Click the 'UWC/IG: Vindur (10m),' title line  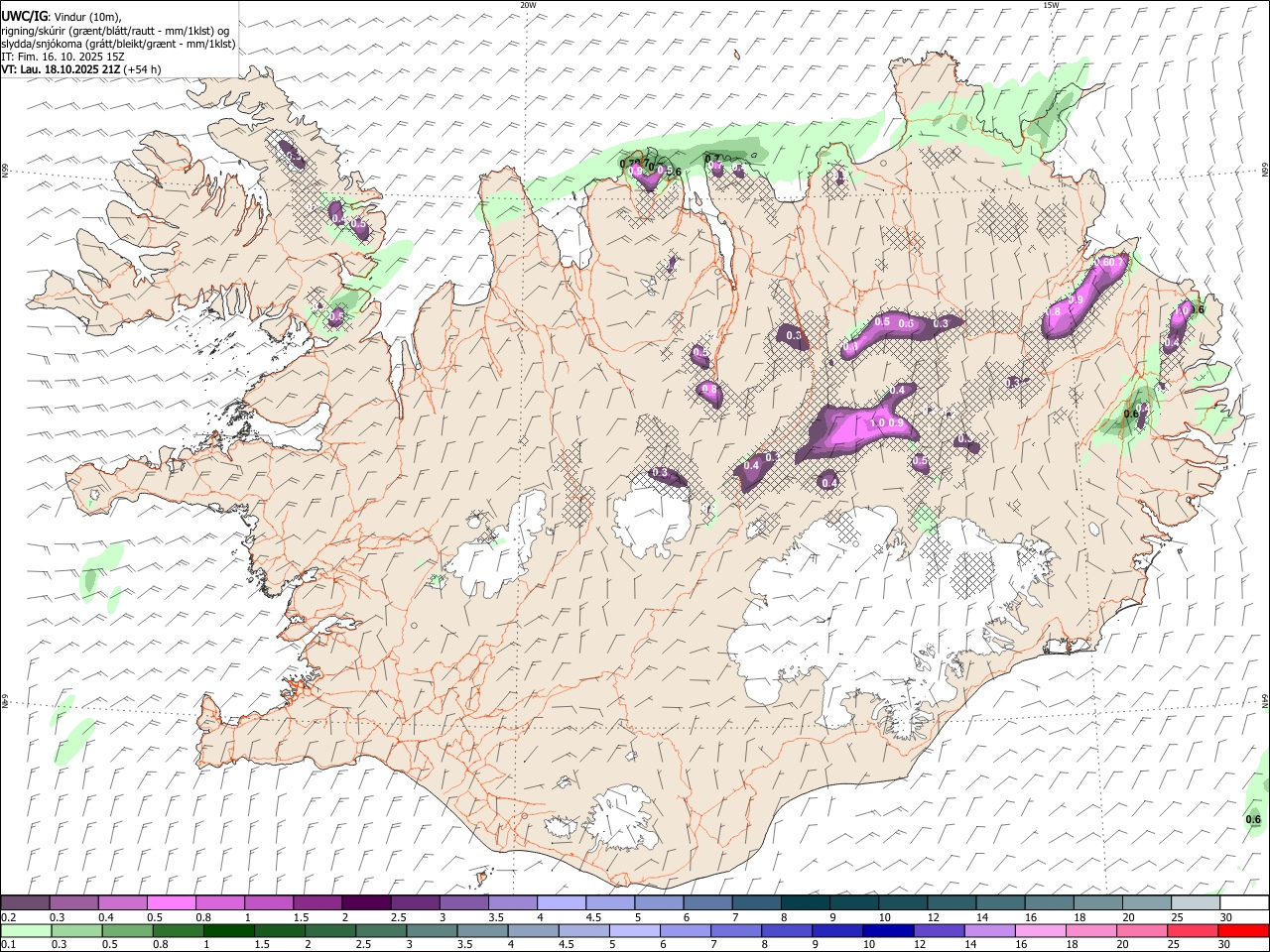pyautogui.click(x=62, y=17)
